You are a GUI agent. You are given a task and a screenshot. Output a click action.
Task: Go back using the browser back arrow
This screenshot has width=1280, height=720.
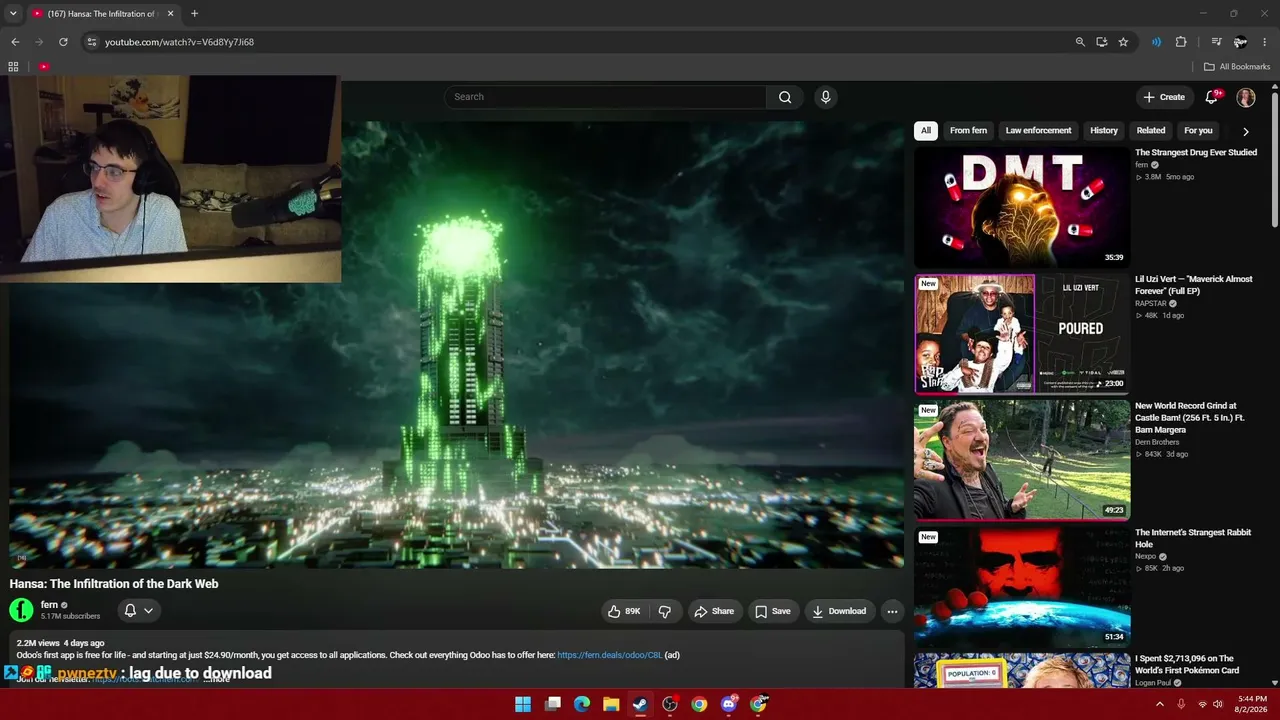pyautogui.click(x=15, y=42)
